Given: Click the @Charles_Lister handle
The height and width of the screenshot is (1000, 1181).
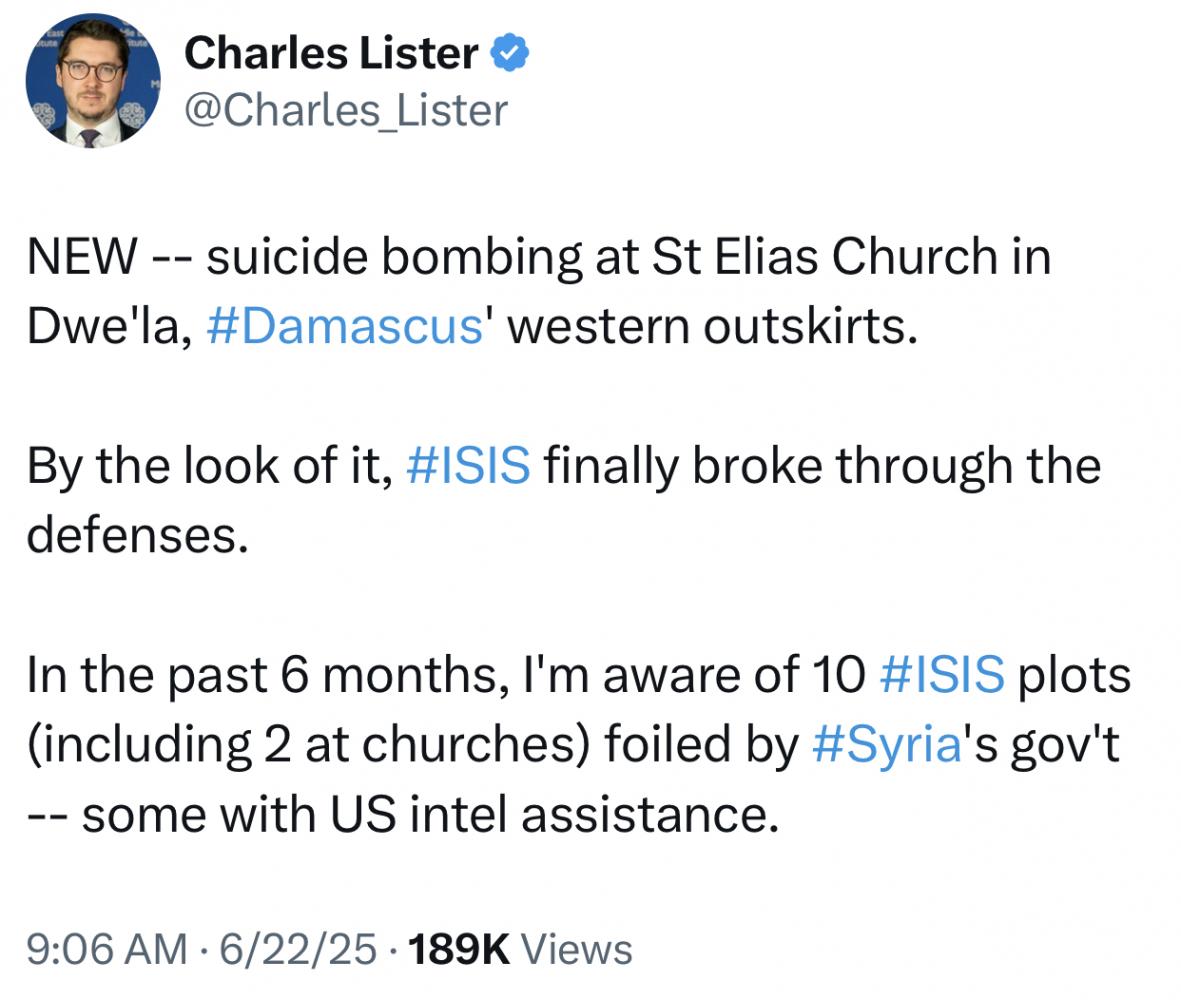Looking at the screenshot, I should [346, 111].
